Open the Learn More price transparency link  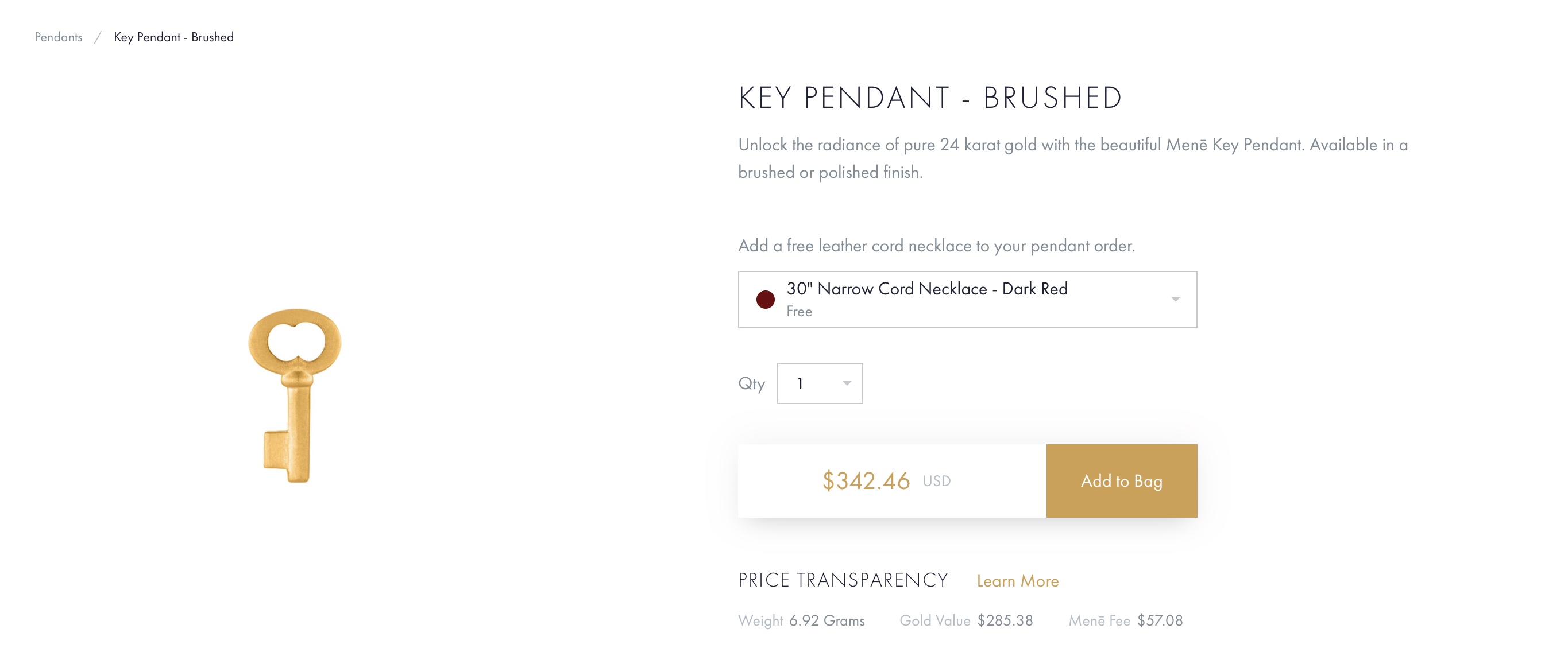pyautogui.click(x=1017, y=581)
